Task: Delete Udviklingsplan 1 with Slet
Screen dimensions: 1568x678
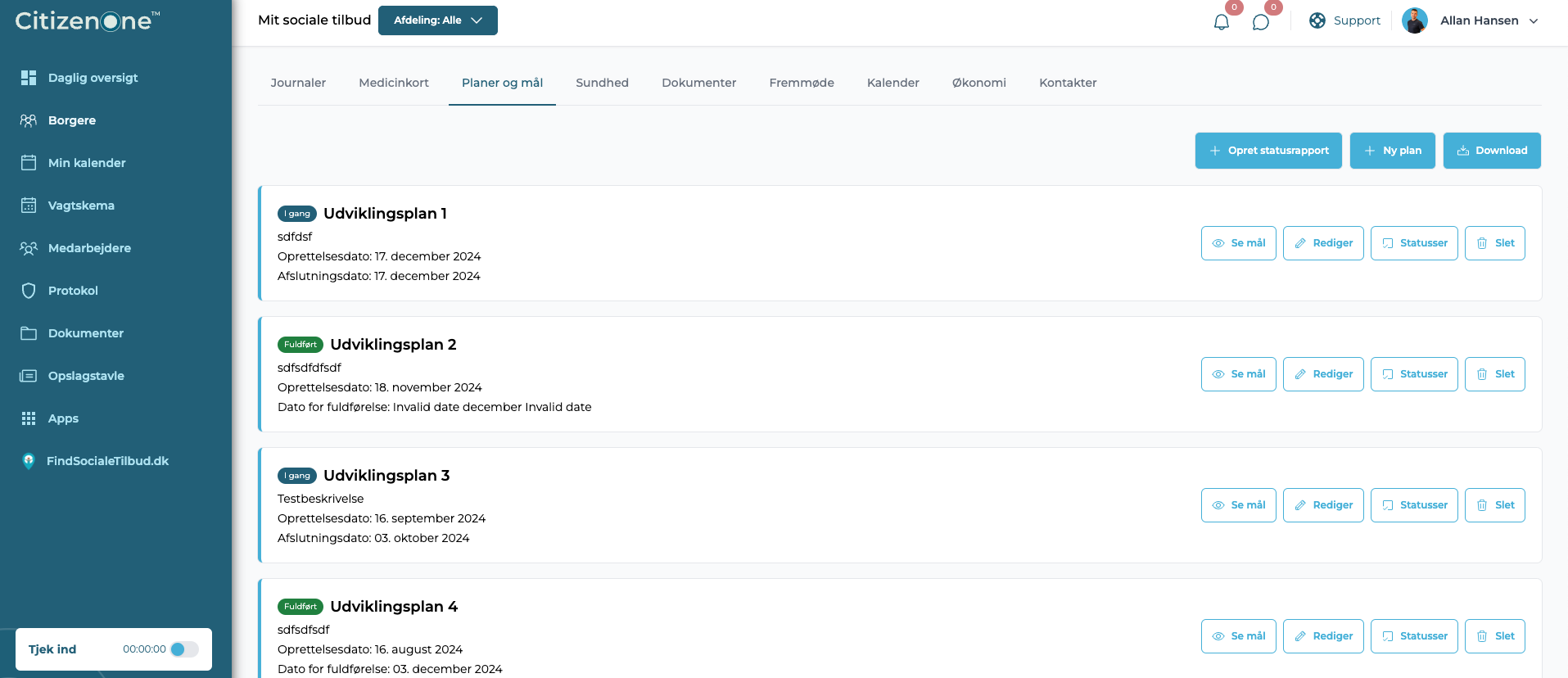Action: pyautogui.click(x=1494, y=243)
